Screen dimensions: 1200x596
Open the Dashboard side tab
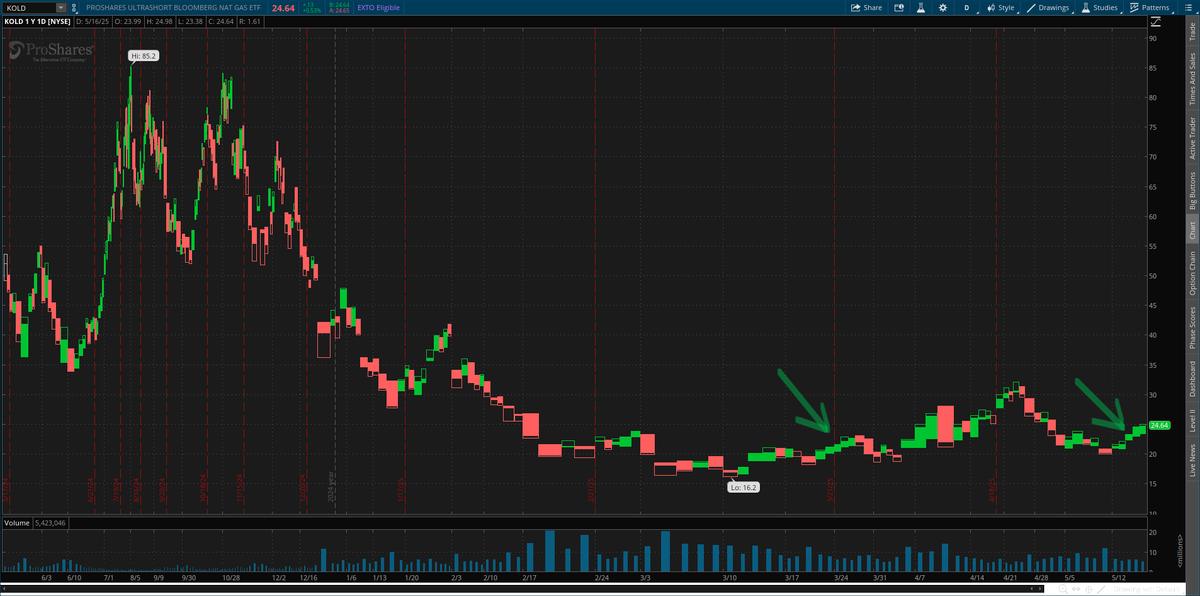(x=1191, y=380)
